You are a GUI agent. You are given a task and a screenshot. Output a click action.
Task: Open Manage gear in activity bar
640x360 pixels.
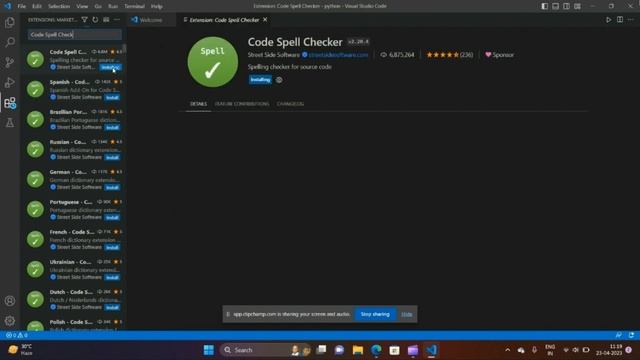[10, 321]
